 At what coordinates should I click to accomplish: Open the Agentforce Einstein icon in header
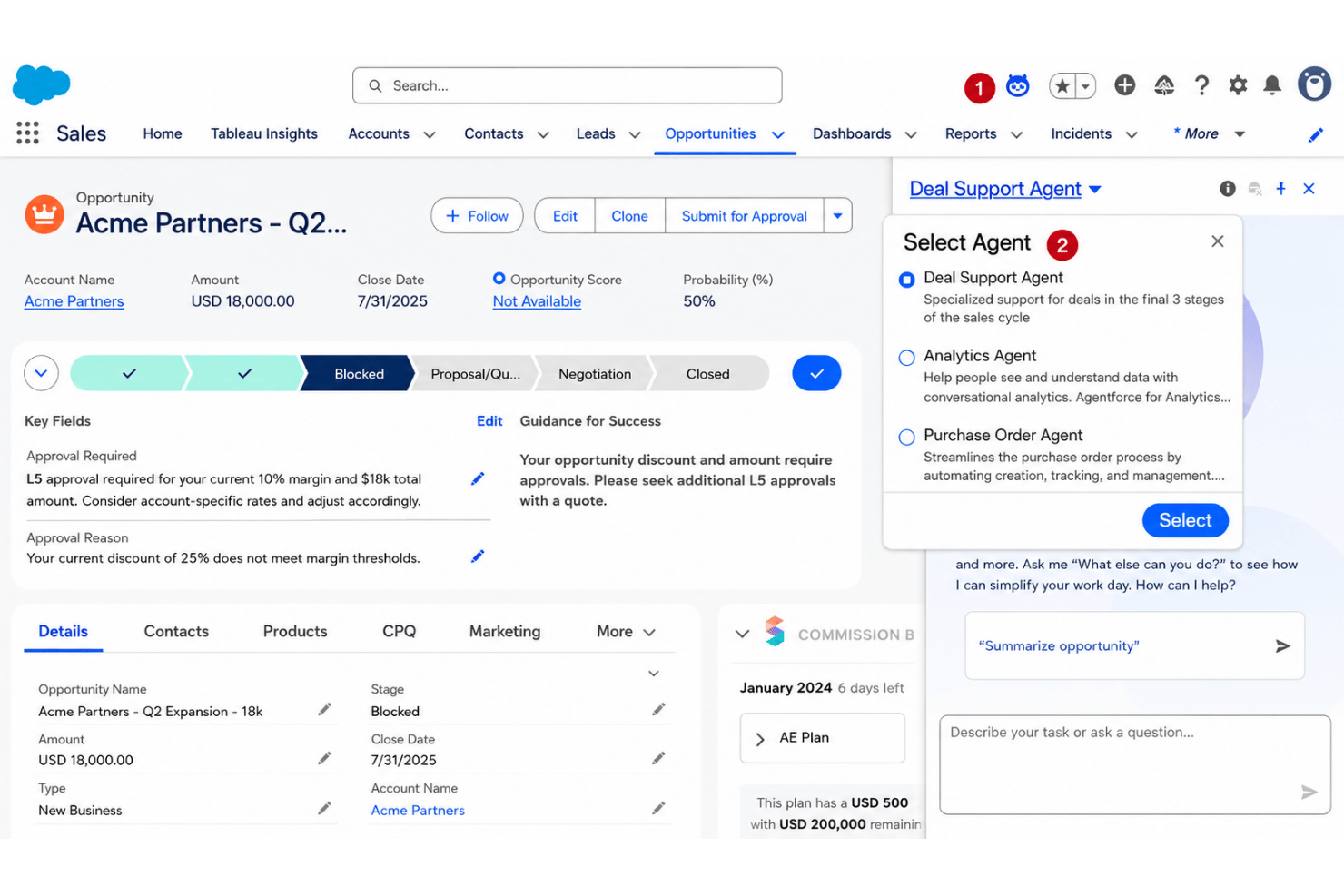coord(1018,85)
